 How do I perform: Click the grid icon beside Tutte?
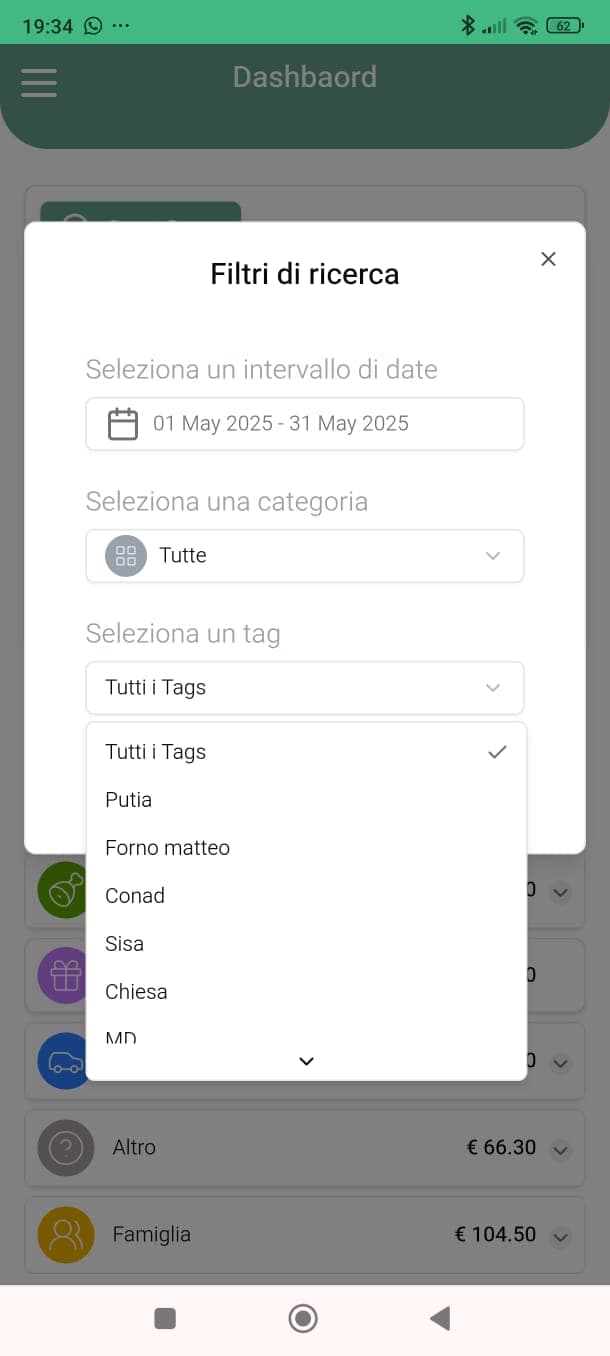click(x=126, y=556)
